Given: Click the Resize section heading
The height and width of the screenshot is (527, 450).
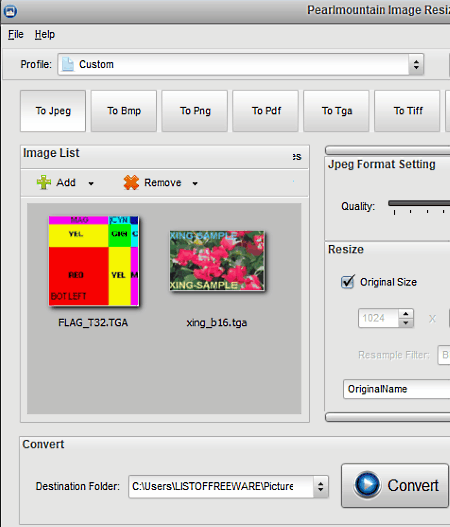Looking at the screenshot, I should (x=346, y=249).
